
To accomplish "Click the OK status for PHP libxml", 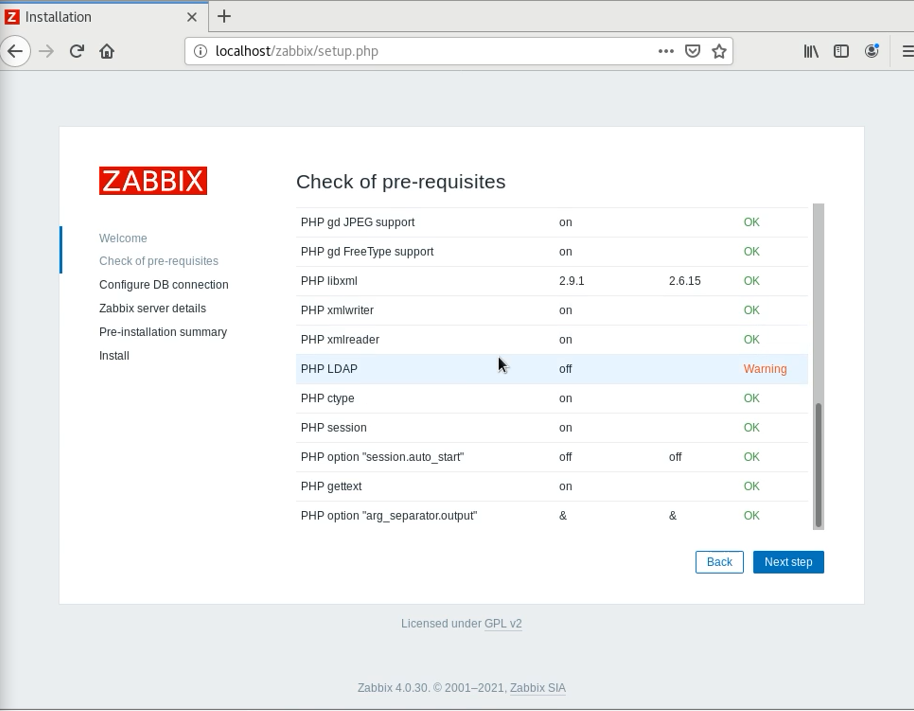I will (x=751, y=281).
